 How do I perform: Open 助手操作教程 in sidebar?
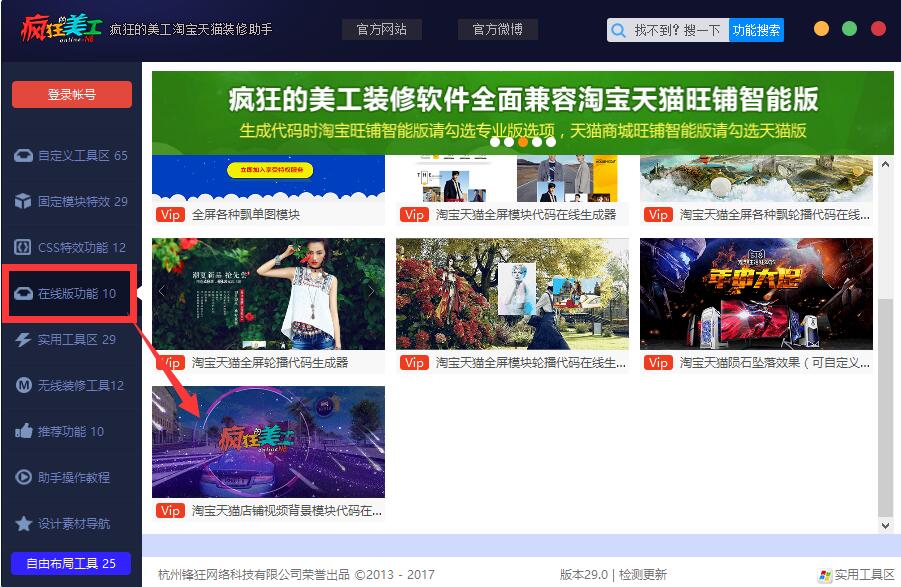[x=71, y=477]
